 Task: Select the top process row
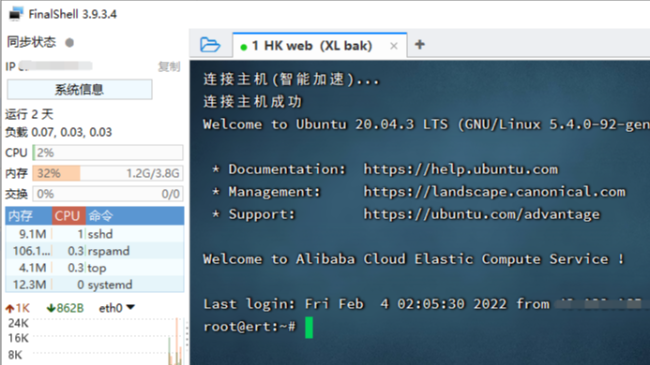pos(95,268)
